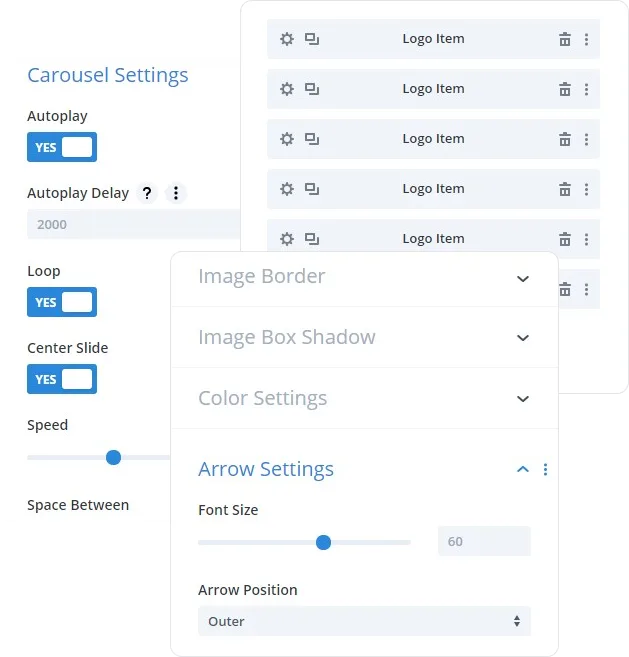Click the Autoplay Delay help icon

[x=147, y=193]
